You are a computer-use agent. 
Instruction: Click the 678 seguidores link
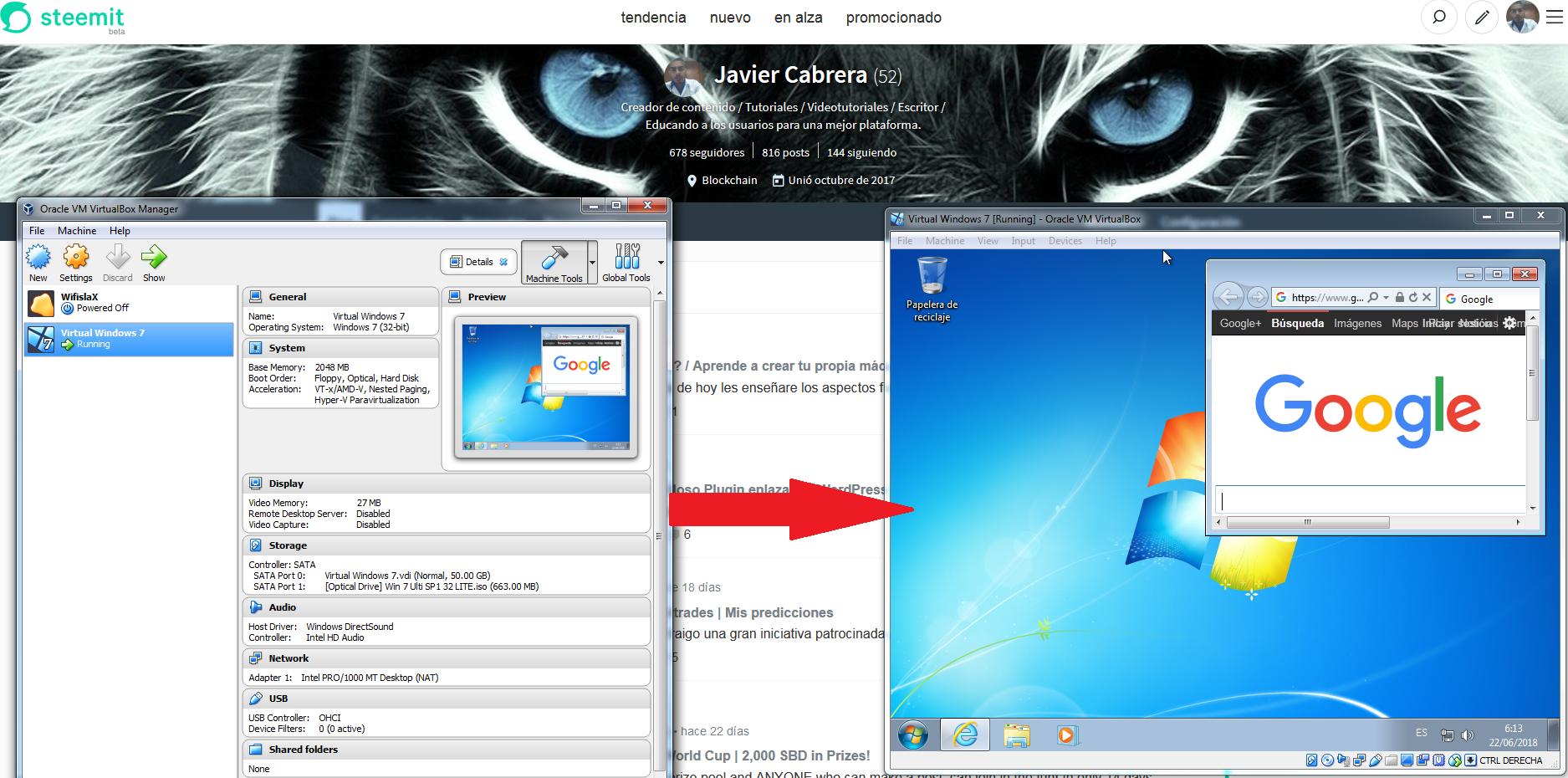point(707,152)
